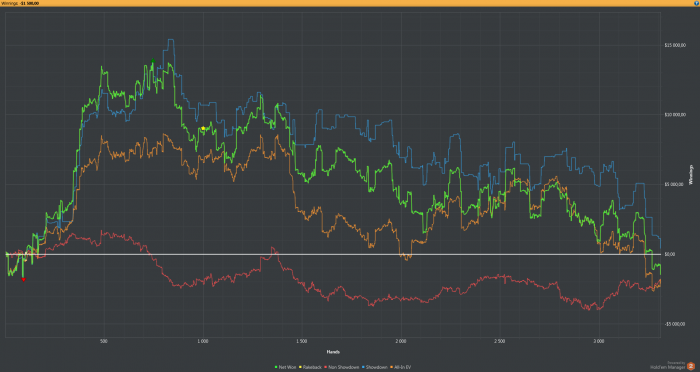Click the 1 000 hands x-axis label
Image resolution: width=700 pixels, height=372 pixels.
point(203,341)
